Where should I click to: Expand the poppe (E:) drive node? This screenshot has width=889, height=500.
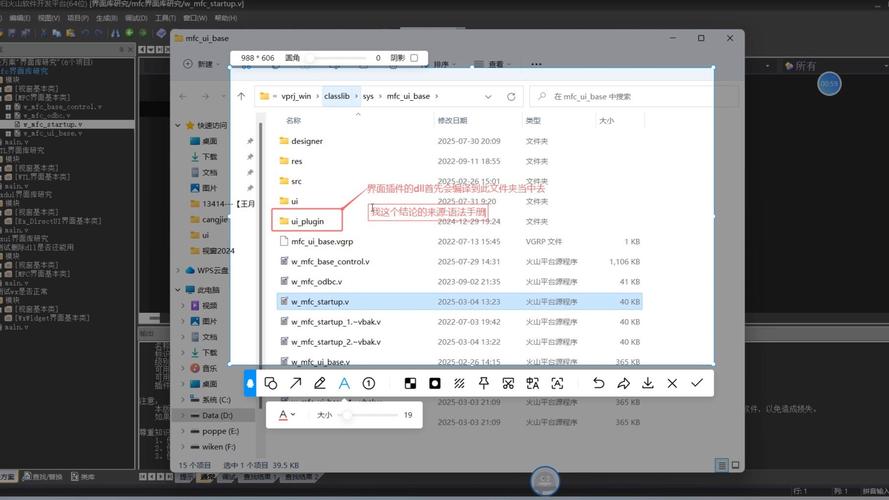point(183,431)
